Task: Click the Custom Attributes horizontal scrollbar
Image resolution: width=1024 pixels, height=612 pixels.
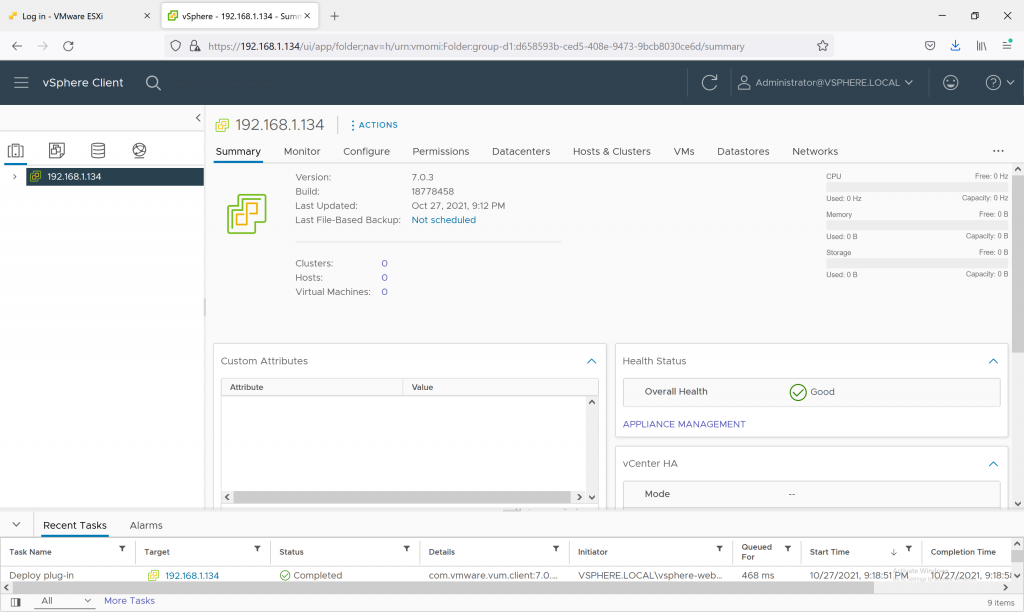Action: [x=402, y=497]
